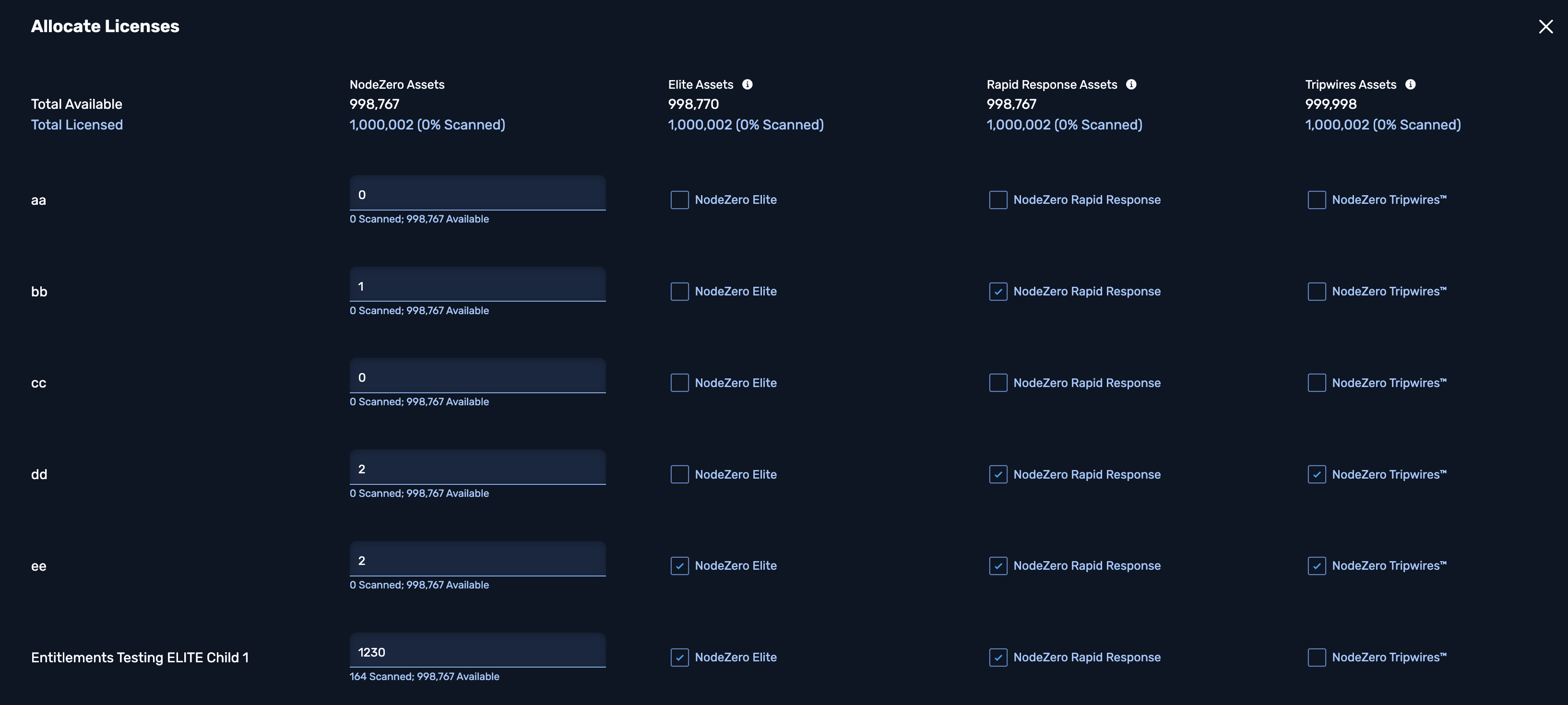
Task: Uncheck NodeZero Rapid Response for bb
Action: tap(998, 292)
